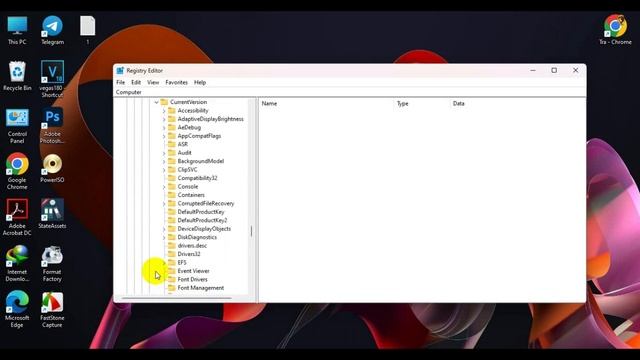Open the View menu
Image resolution: width=640 pixels, height=360 pixels.
[153, 82]
